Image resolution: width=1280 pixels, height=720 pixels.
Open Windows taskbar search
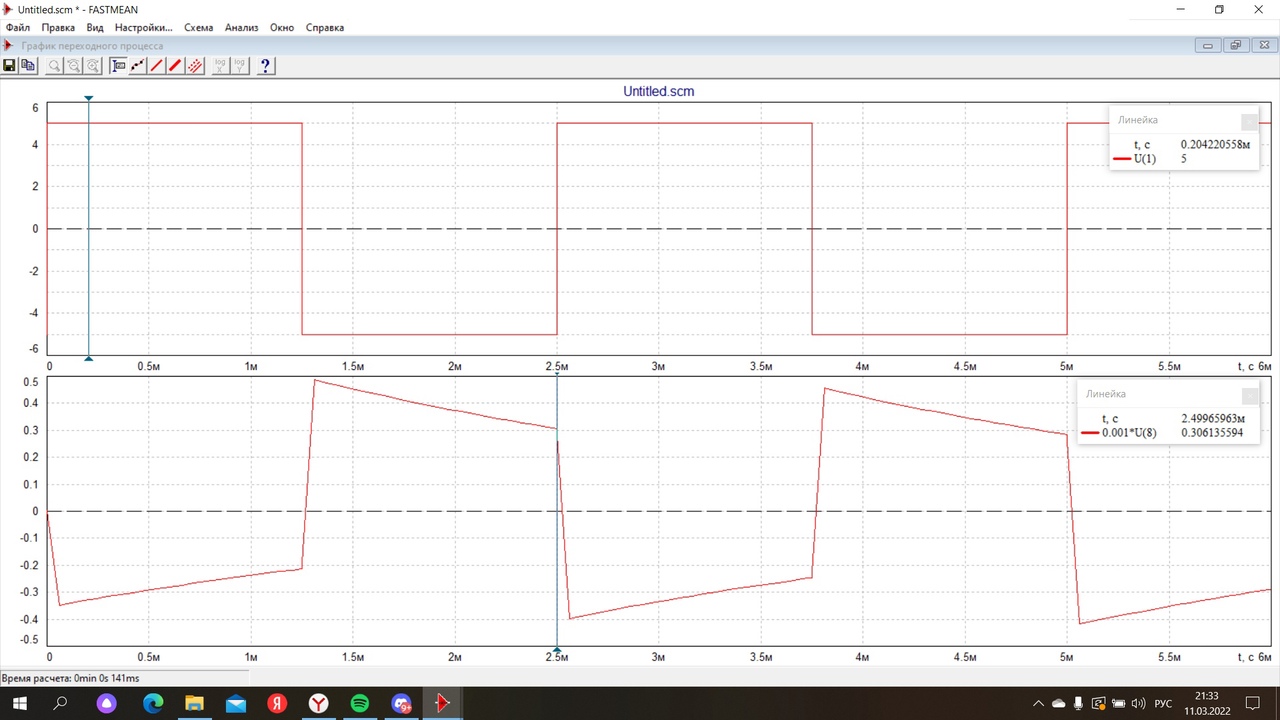click(60, 704)
